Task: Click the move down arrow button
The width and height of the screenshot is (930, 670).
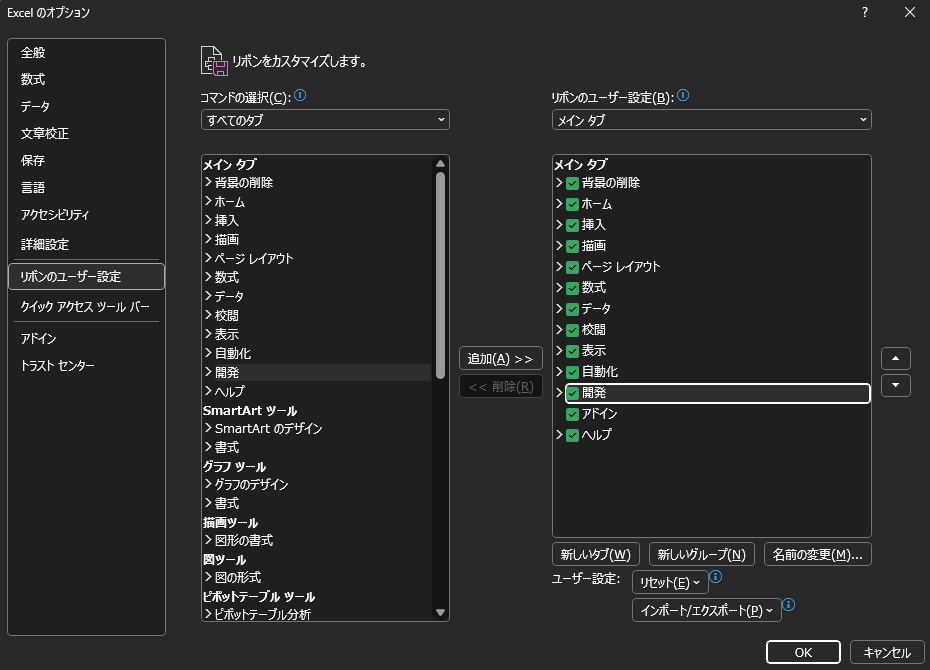Action: click(x=896, y=385)
